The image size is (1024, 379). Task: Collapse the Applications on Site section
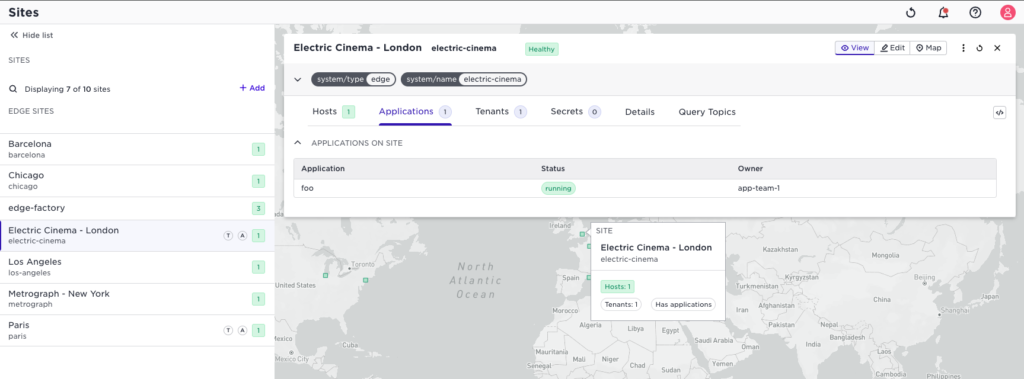[298, 142]
